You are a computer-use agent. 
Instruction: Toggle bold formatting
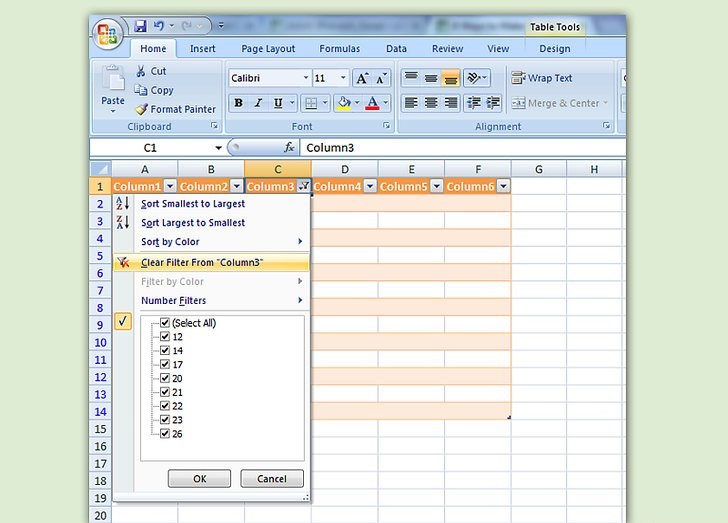click(x=238, y=103)
